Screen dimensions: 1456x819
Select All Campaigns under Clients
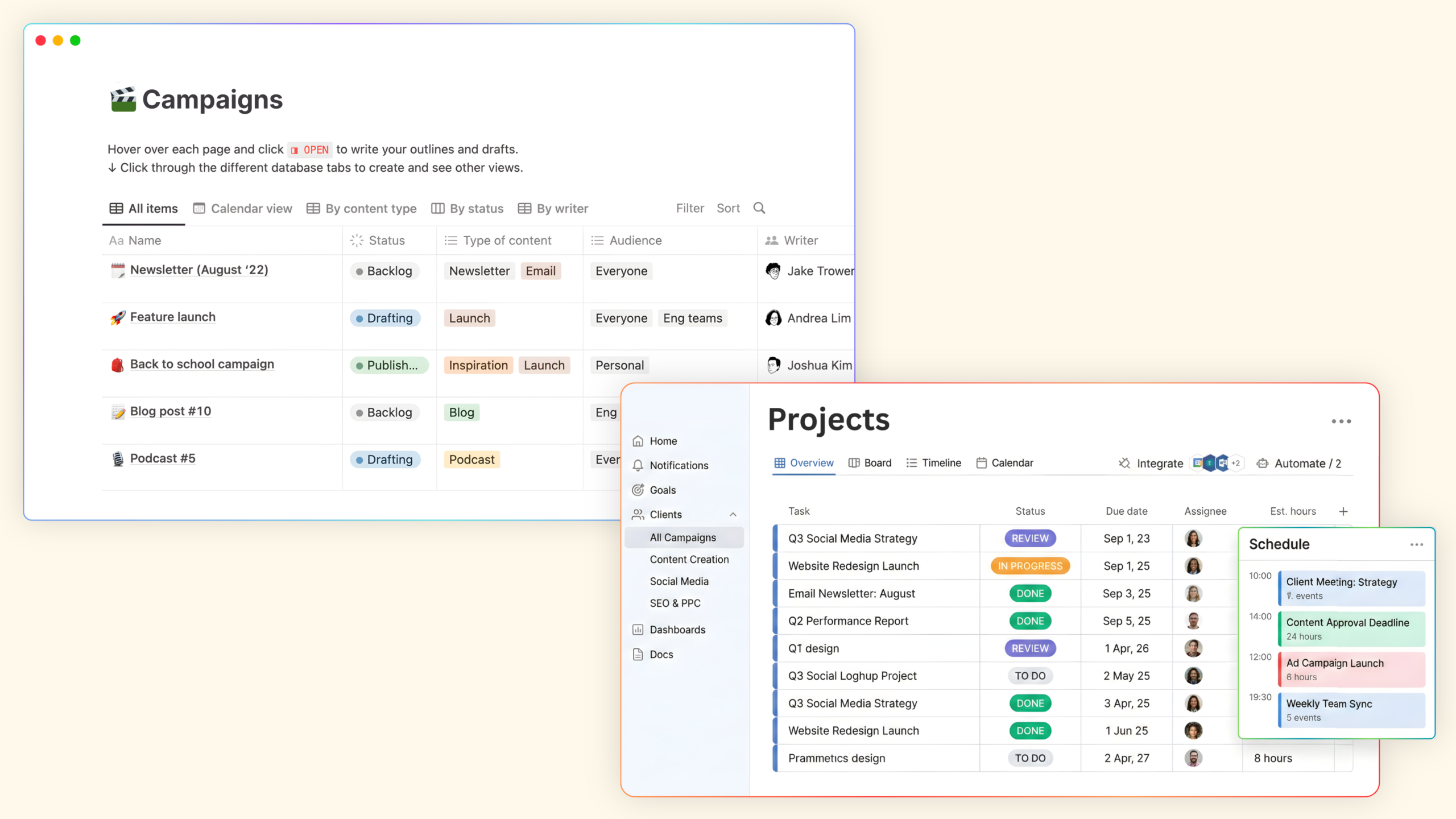tap(683, 537)
